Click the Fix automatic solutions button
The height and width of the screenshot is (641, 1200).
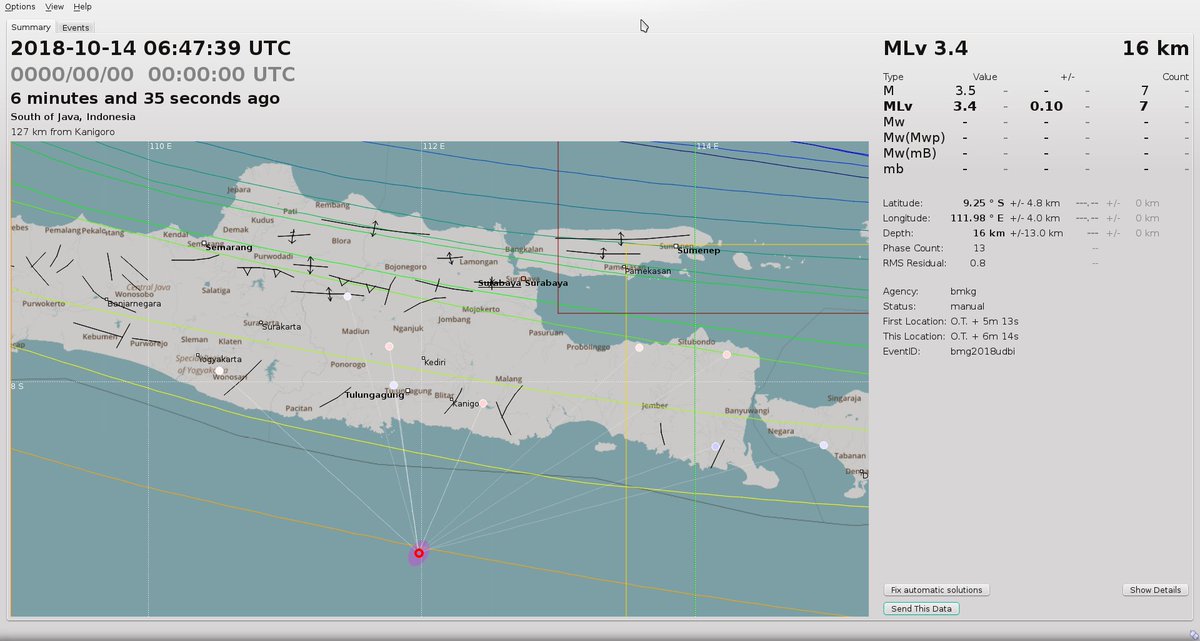pyautogui.click(x=936, y=590)
